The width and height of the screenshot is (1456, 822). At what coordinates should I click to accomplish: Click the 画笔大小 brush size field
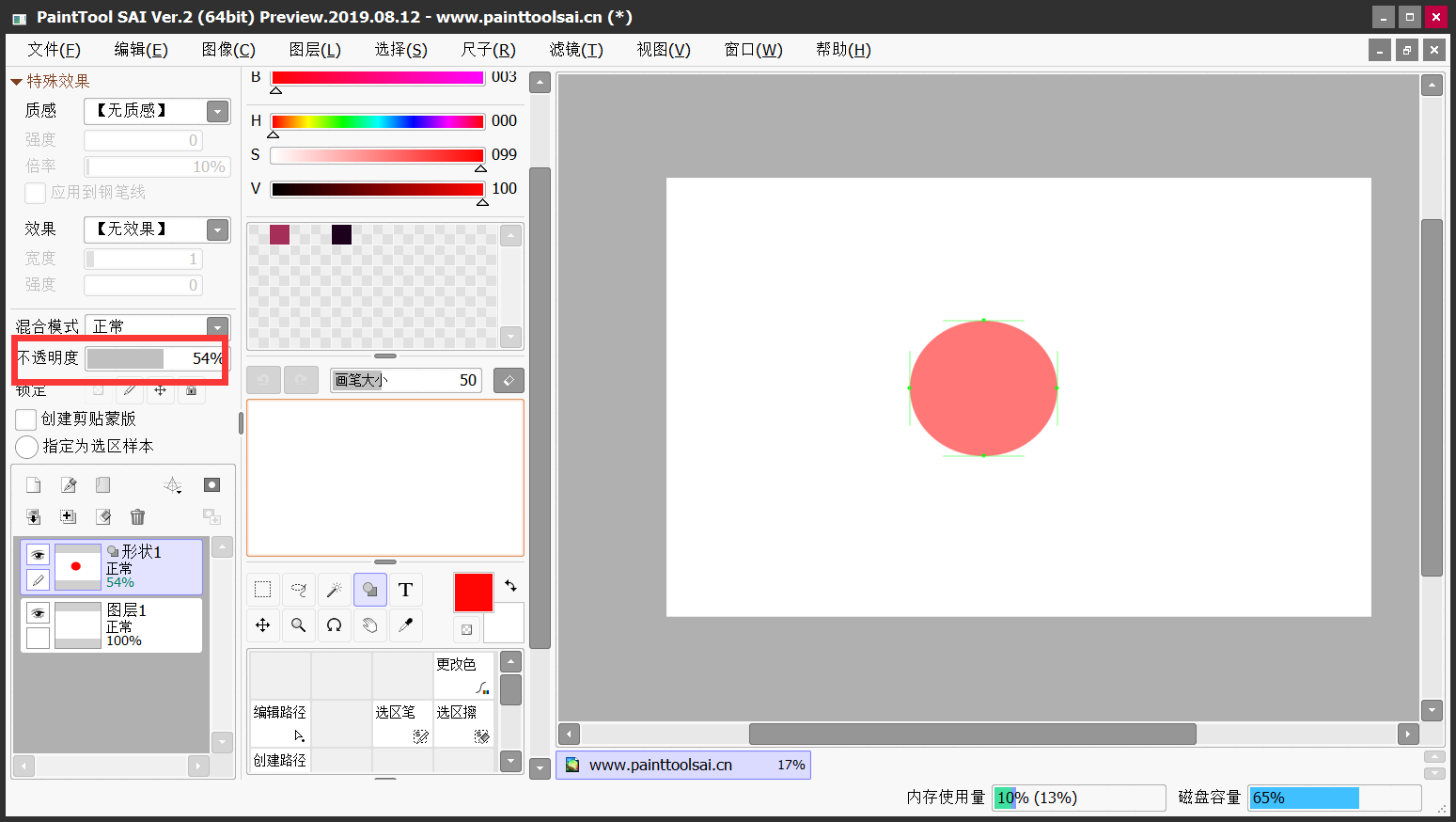coord(406,380)
